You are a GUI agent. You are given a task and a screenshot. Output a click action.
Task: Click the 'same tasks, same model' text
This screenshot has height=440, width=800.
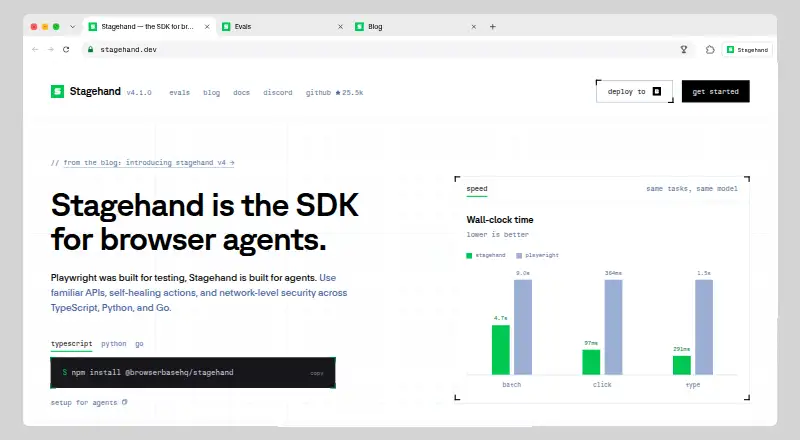[692, 188]
